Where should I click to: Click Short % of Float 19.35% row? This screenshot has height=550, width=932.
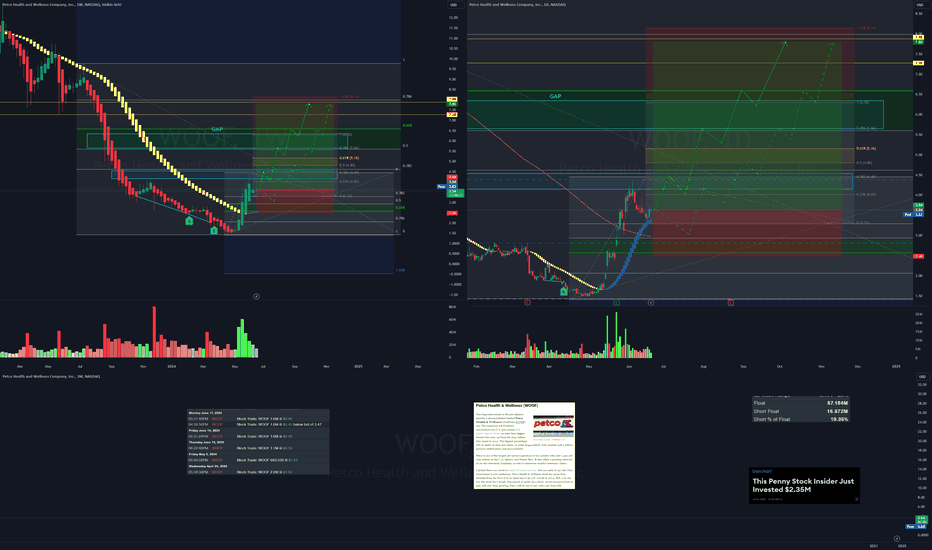(x=801, y=419)
